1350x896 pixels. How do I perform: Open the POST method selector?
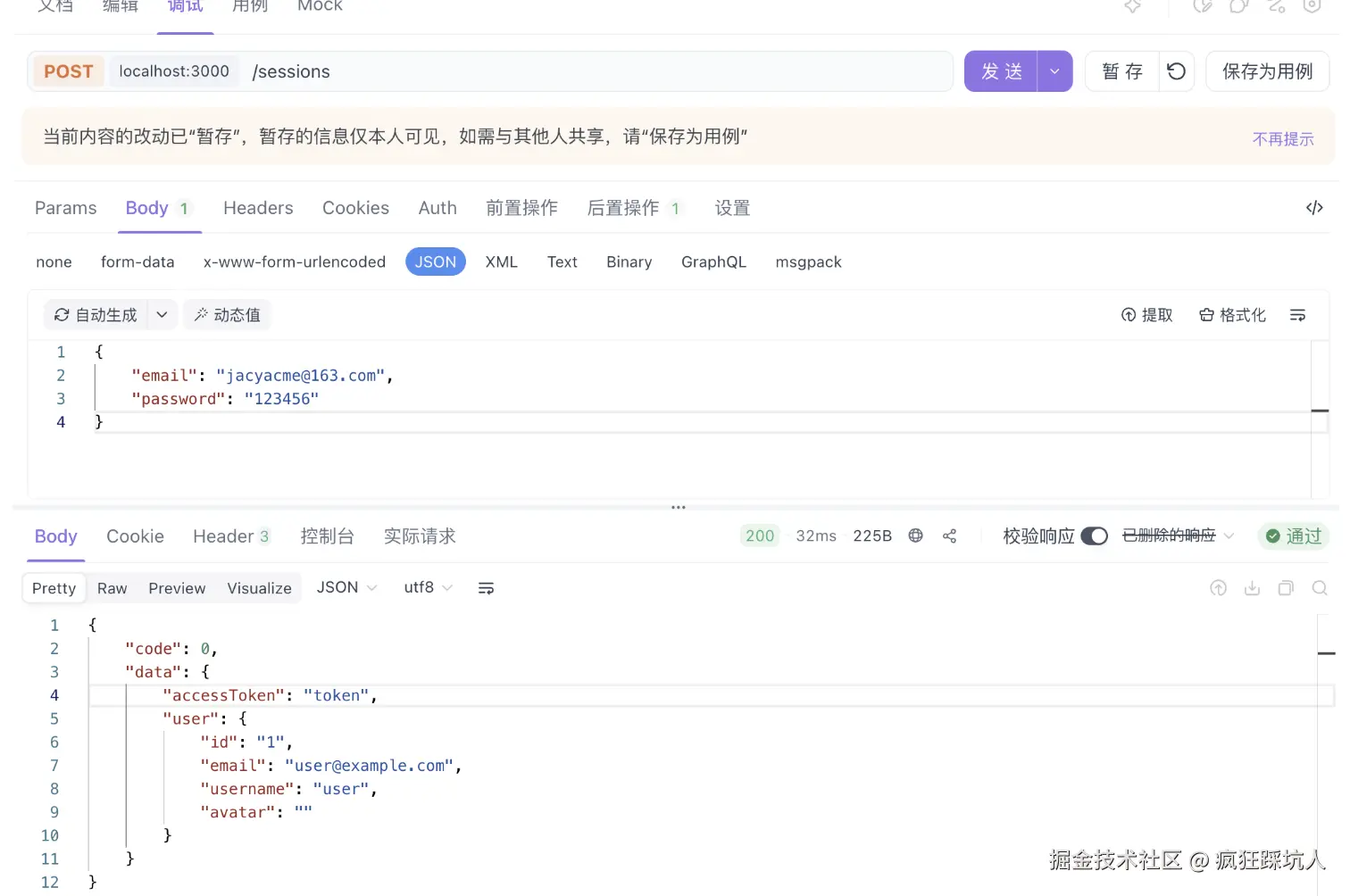click(69, 71)
